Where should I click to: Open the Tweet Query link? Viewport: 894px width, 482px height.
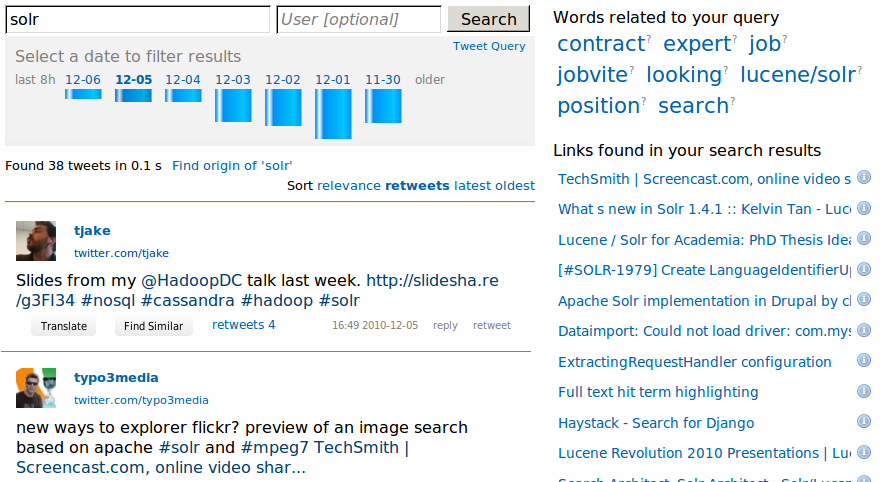pyautogui.click(x=488, y=46)
